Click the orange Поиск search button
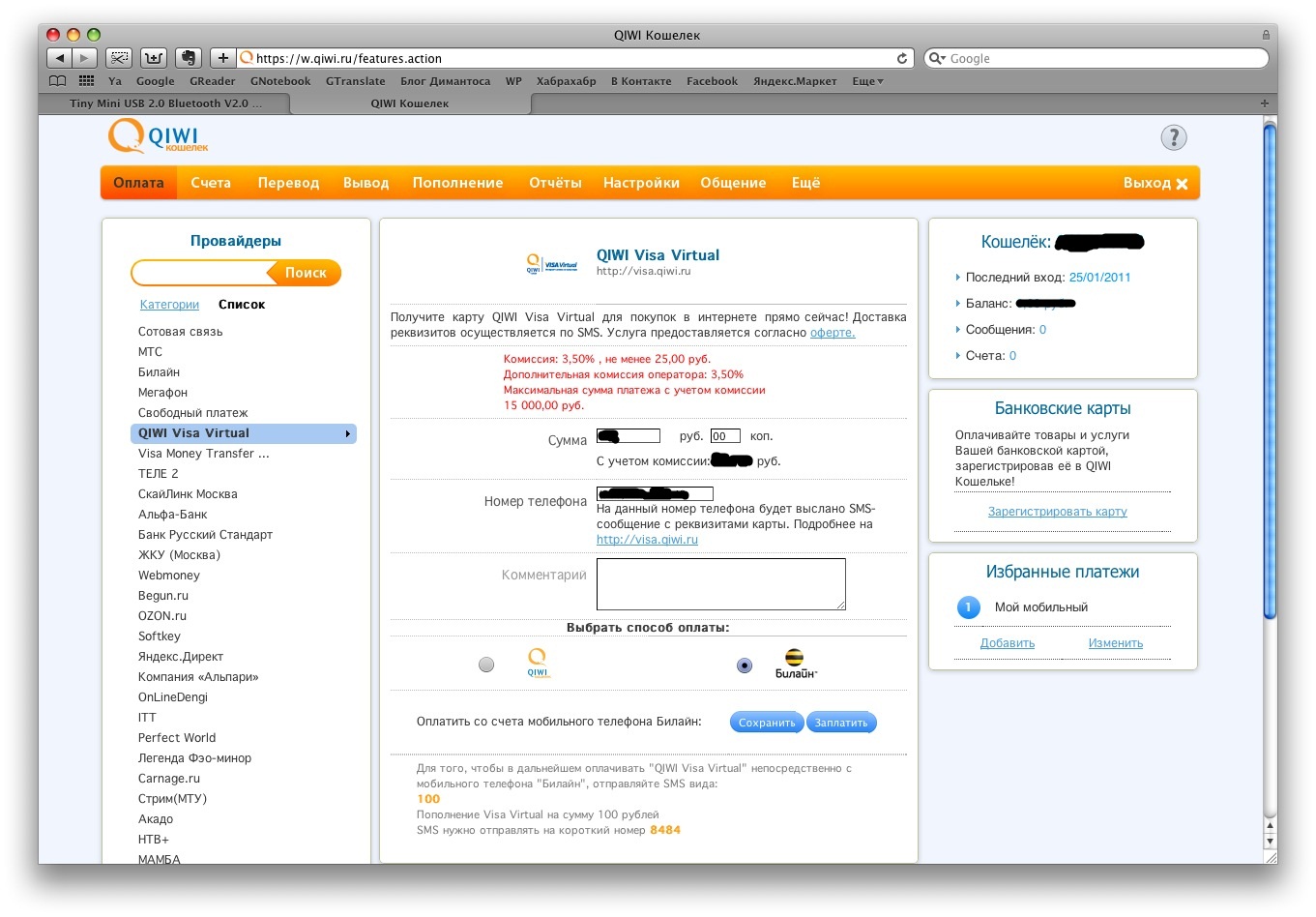 (x=305, y=273)
